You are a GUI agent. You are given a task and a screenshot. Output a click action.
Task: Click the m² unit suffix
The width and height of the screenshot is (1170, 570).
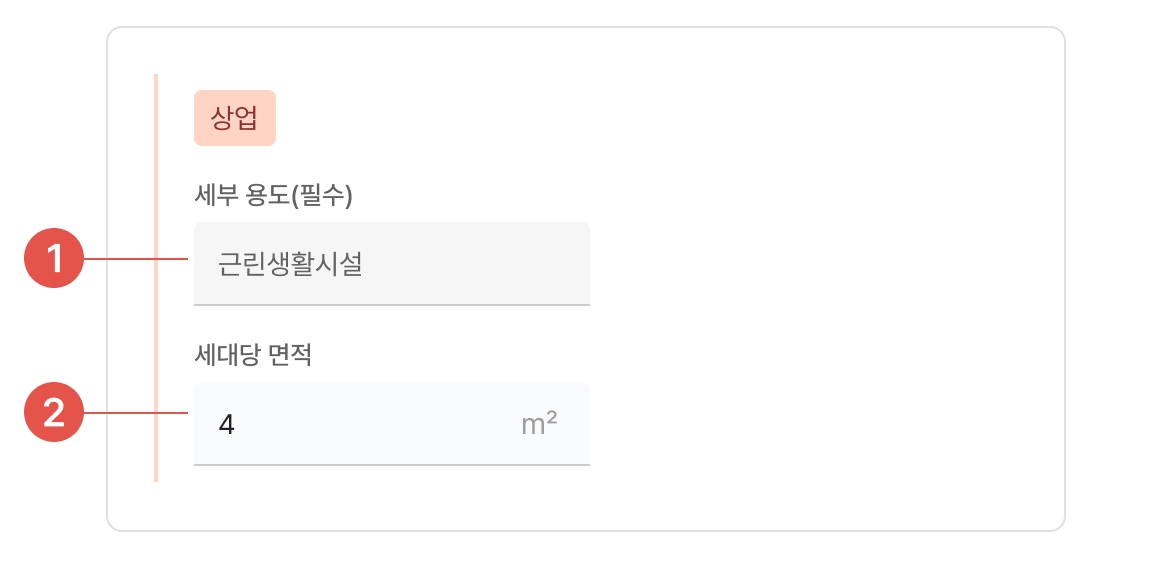coord(539,424)
